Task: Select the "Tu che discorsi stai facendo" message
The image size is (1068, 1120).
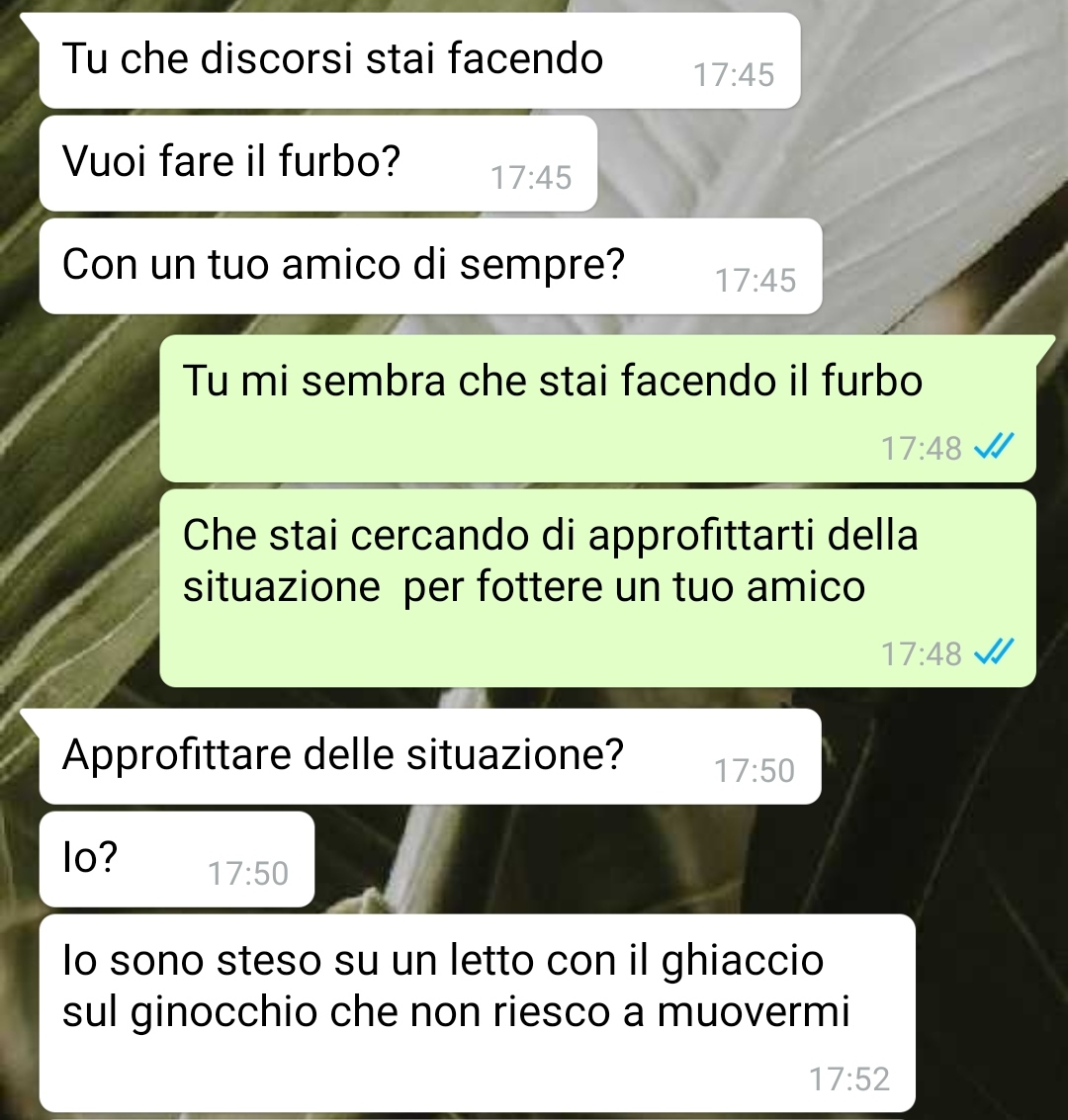Action: (x=419, y=60)
